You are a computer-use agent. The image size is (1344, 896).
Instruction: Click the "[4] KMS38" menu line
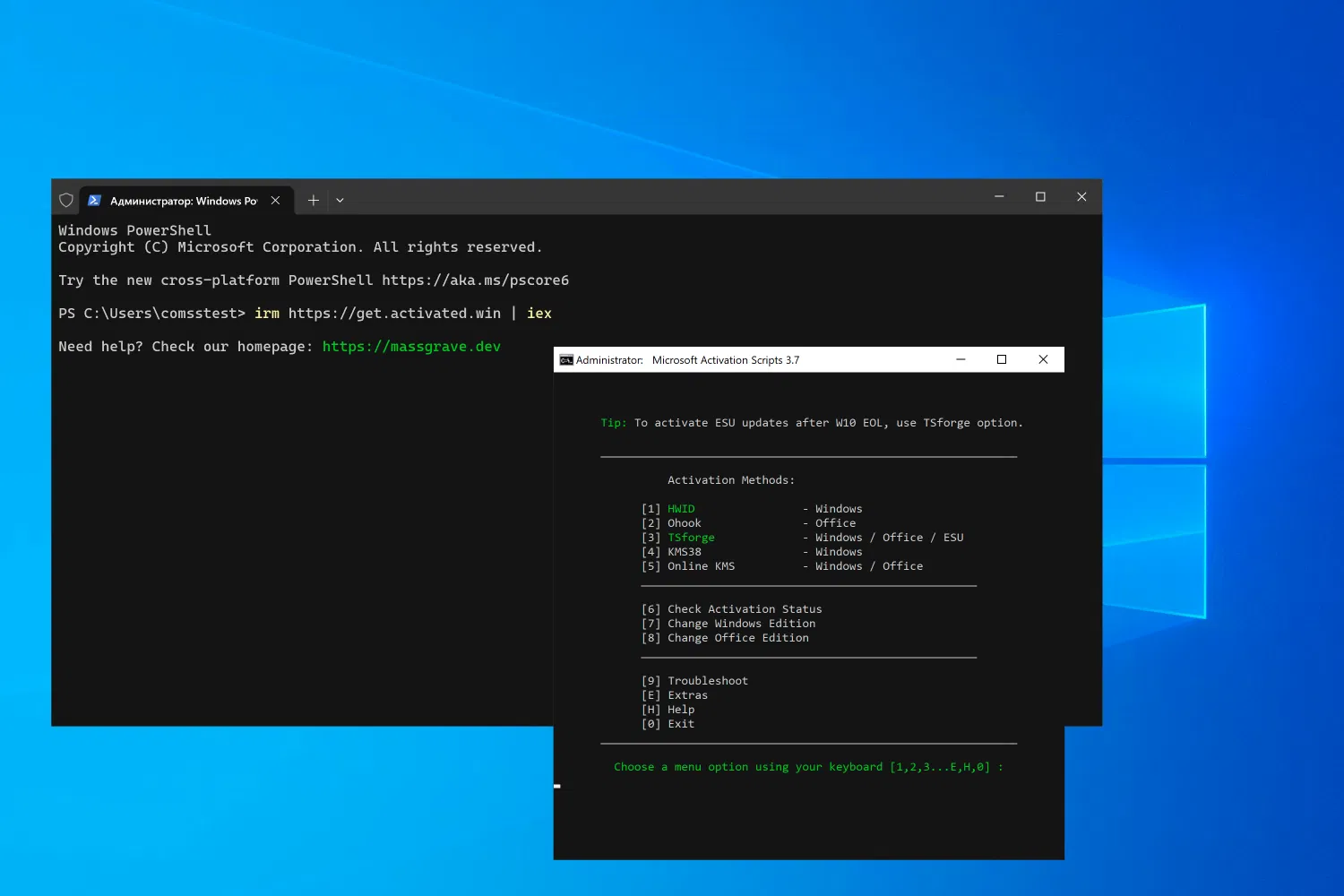752,552
